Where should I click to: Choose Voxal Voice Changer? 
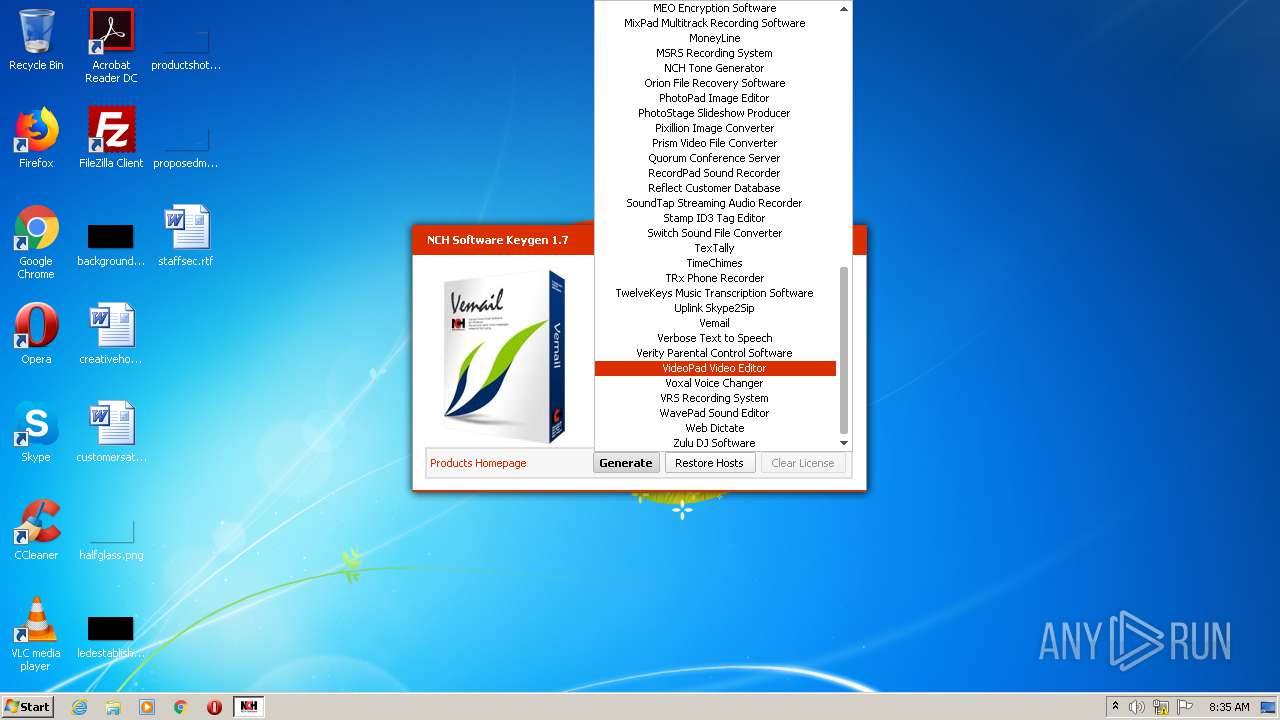coord(715,383)
